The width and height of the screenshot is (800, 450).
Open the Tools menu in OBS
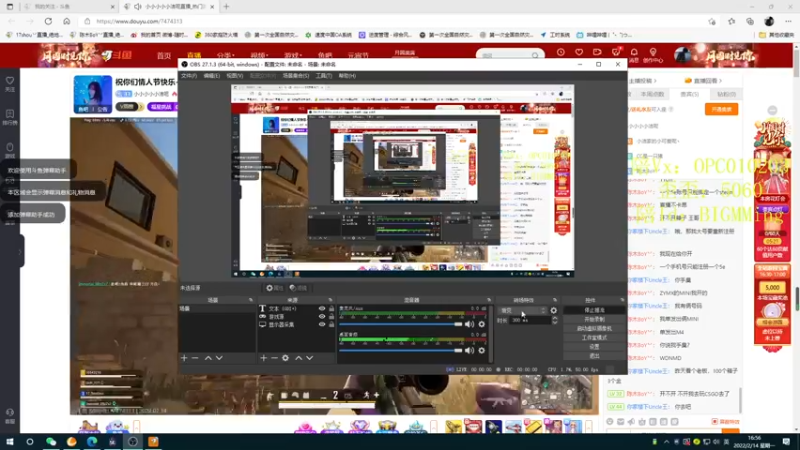tap(323, 76)
